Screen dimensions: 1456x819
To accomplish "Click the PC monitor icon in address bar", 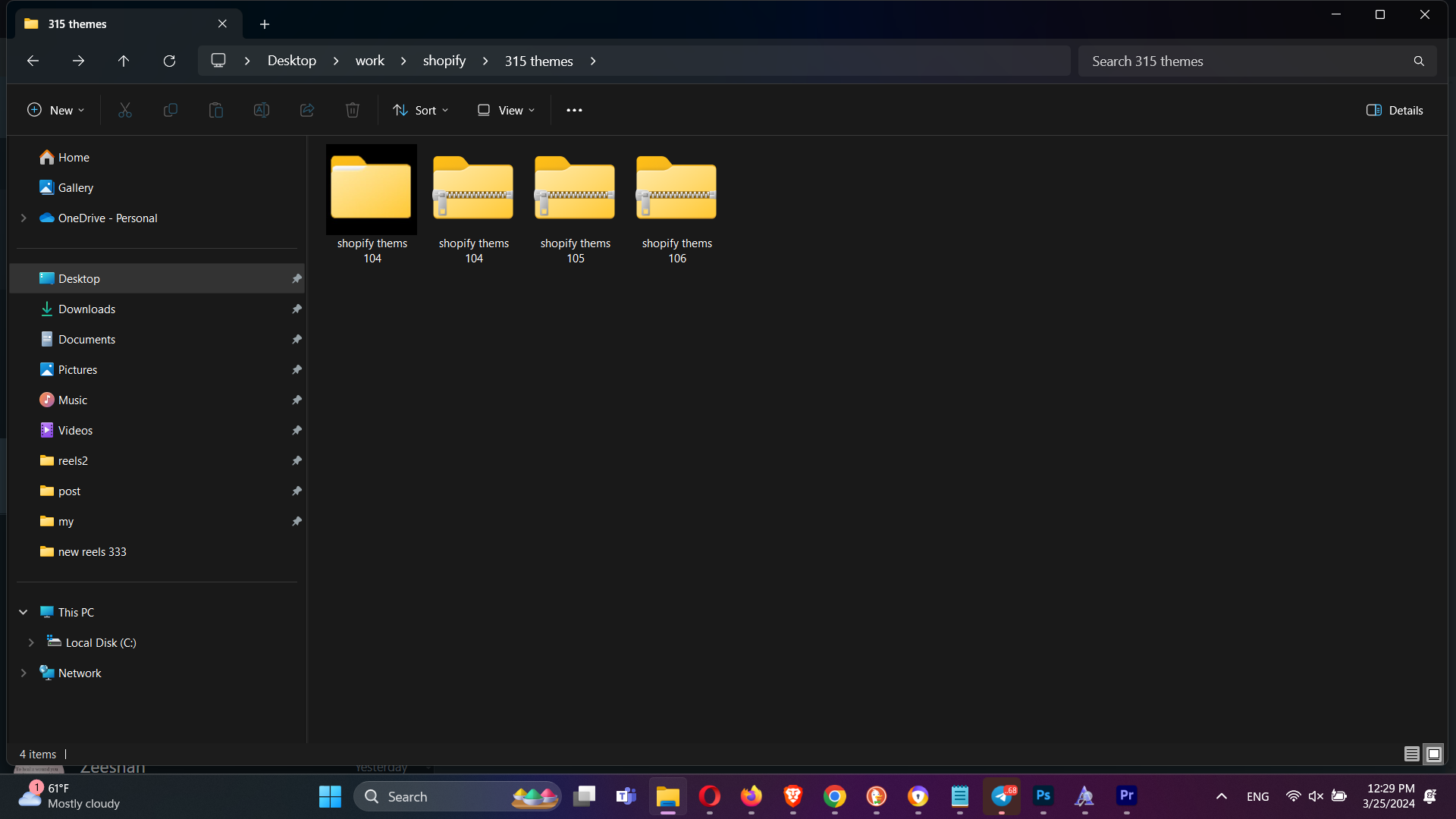I will 218,60.
